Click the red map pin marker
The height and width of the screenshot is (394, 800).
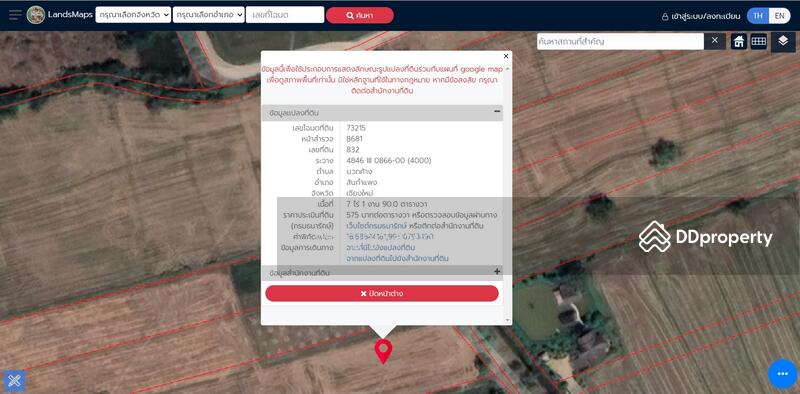pyautogui.click(x=383, y=351)
